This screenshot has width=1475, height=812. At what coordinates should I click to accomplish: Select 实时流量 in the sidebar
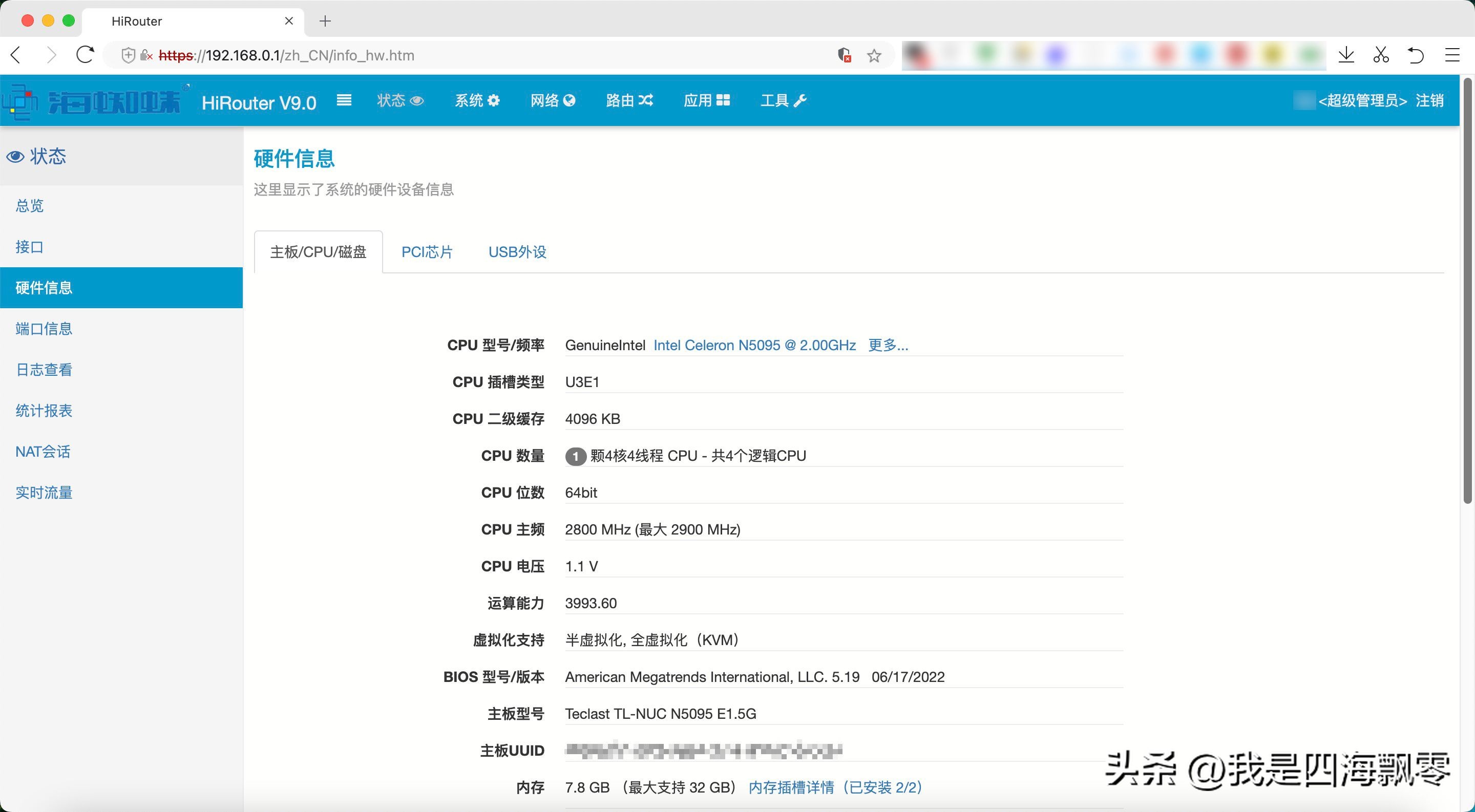pyautogui.click(x=44, y=492)
